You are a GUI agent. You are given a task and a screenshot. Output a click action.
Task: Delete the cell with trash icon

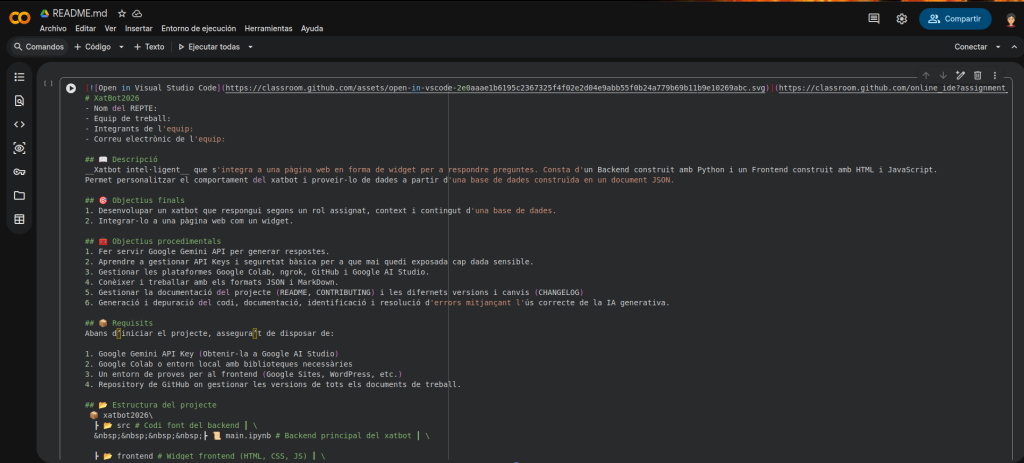coord(978,75)
